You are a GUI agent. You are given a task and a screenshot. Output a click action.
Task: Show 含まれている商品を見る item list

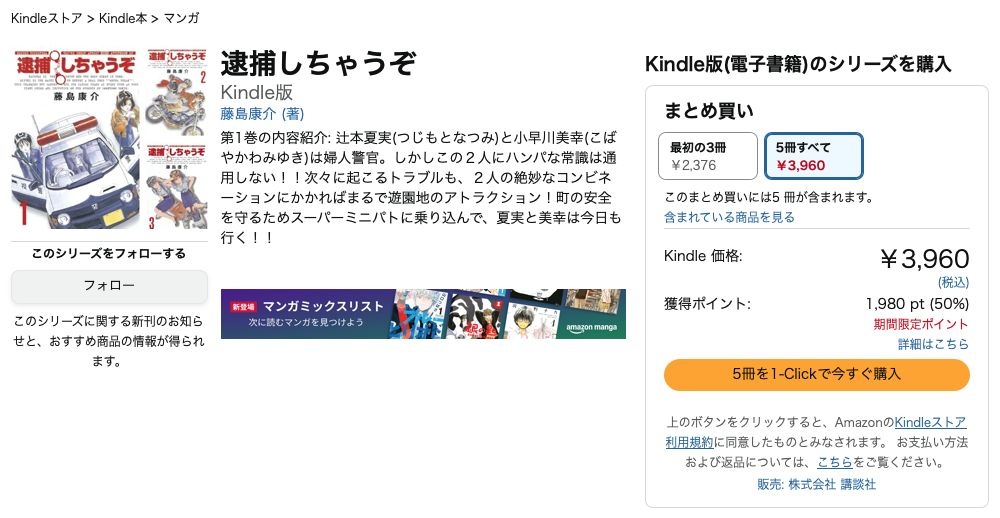click(x=729, y=216)
